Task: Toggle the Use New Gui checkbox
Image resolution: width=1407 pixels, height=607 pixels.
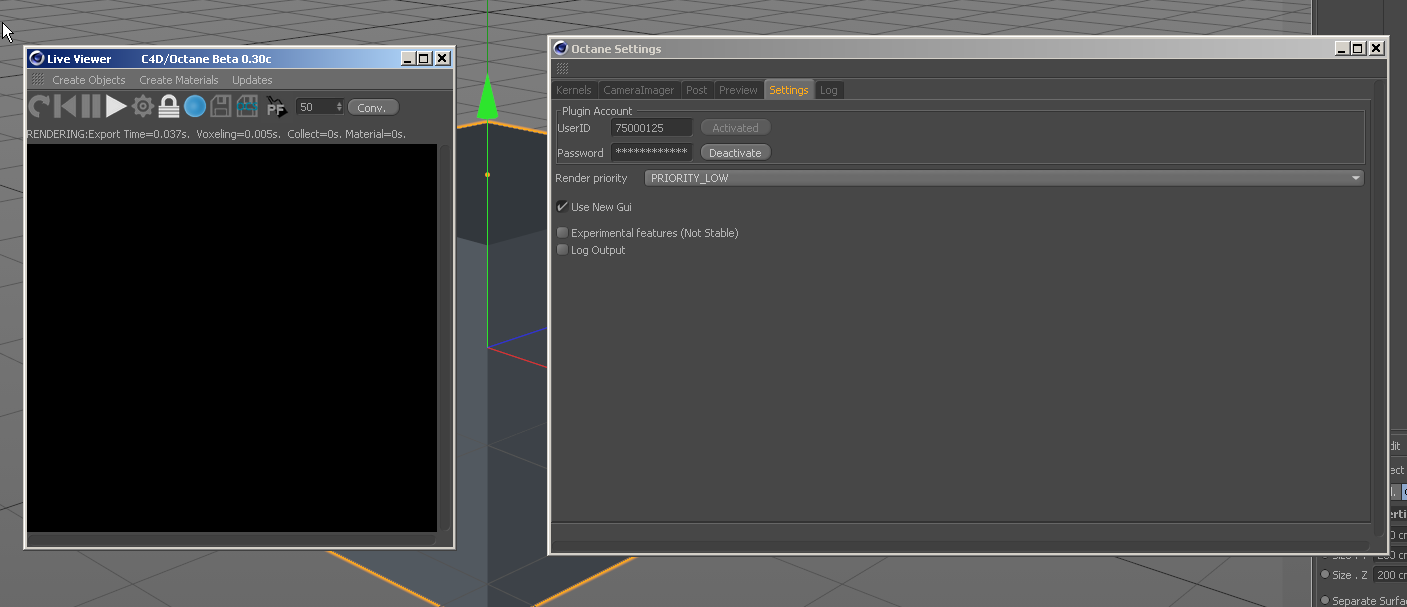Action: pos(562,207)
